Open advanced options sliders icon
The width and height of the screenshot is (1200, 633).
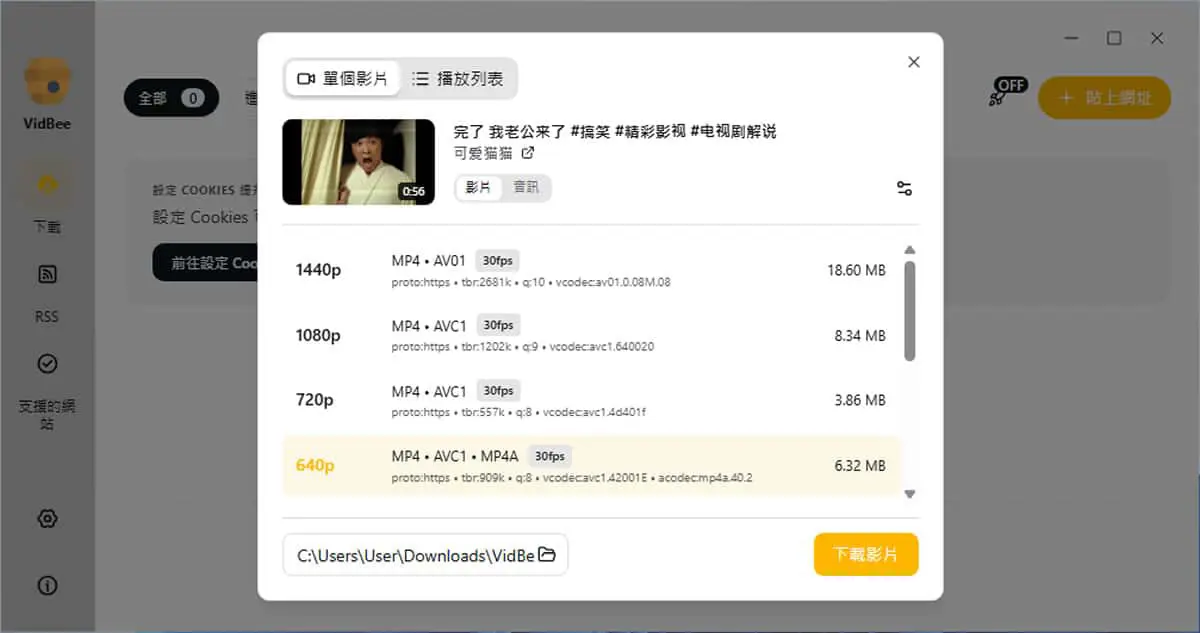point(904,188)
